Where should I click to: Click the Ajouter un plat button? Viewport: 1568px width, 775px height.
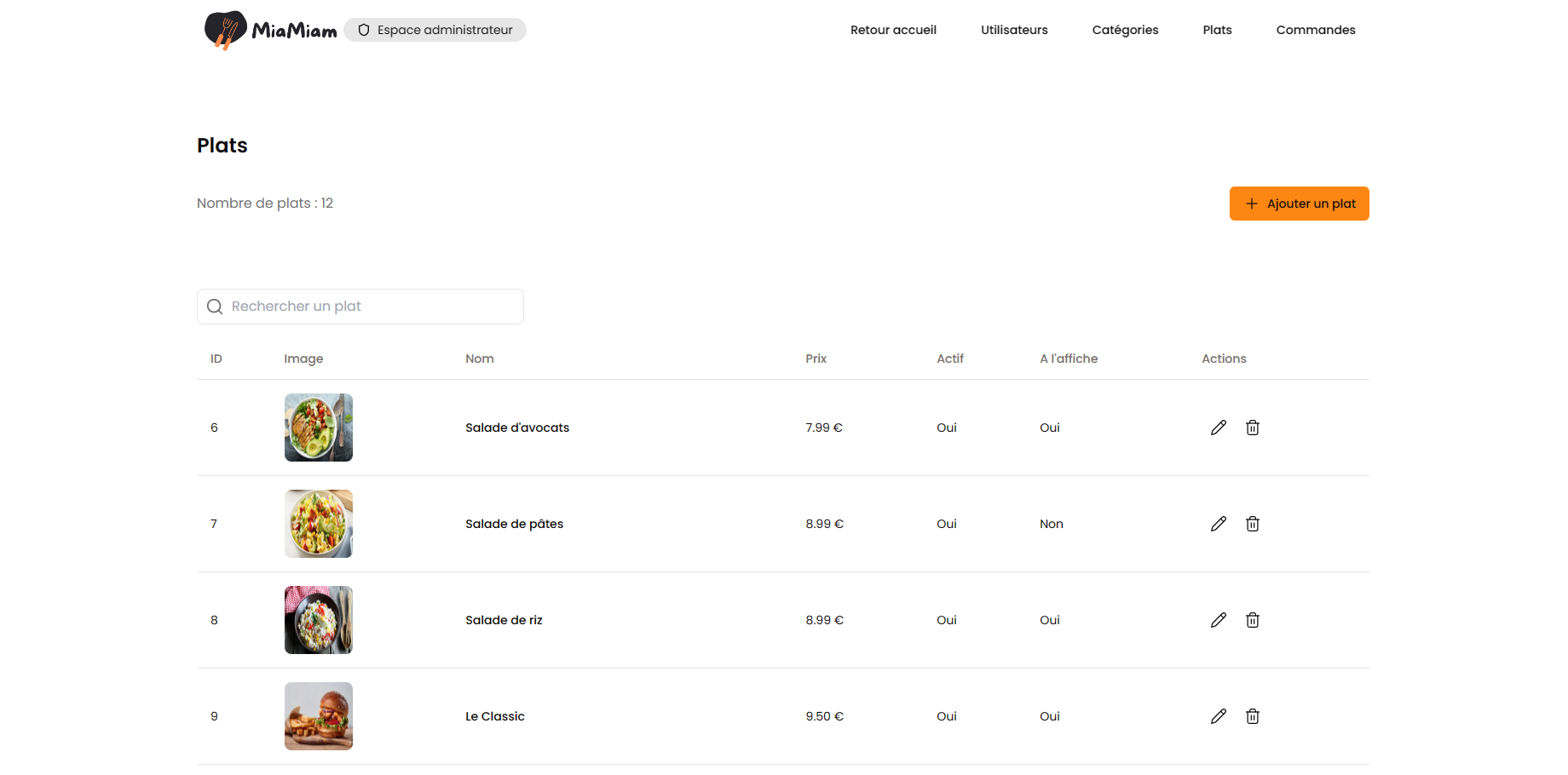tap(1299, 204)
